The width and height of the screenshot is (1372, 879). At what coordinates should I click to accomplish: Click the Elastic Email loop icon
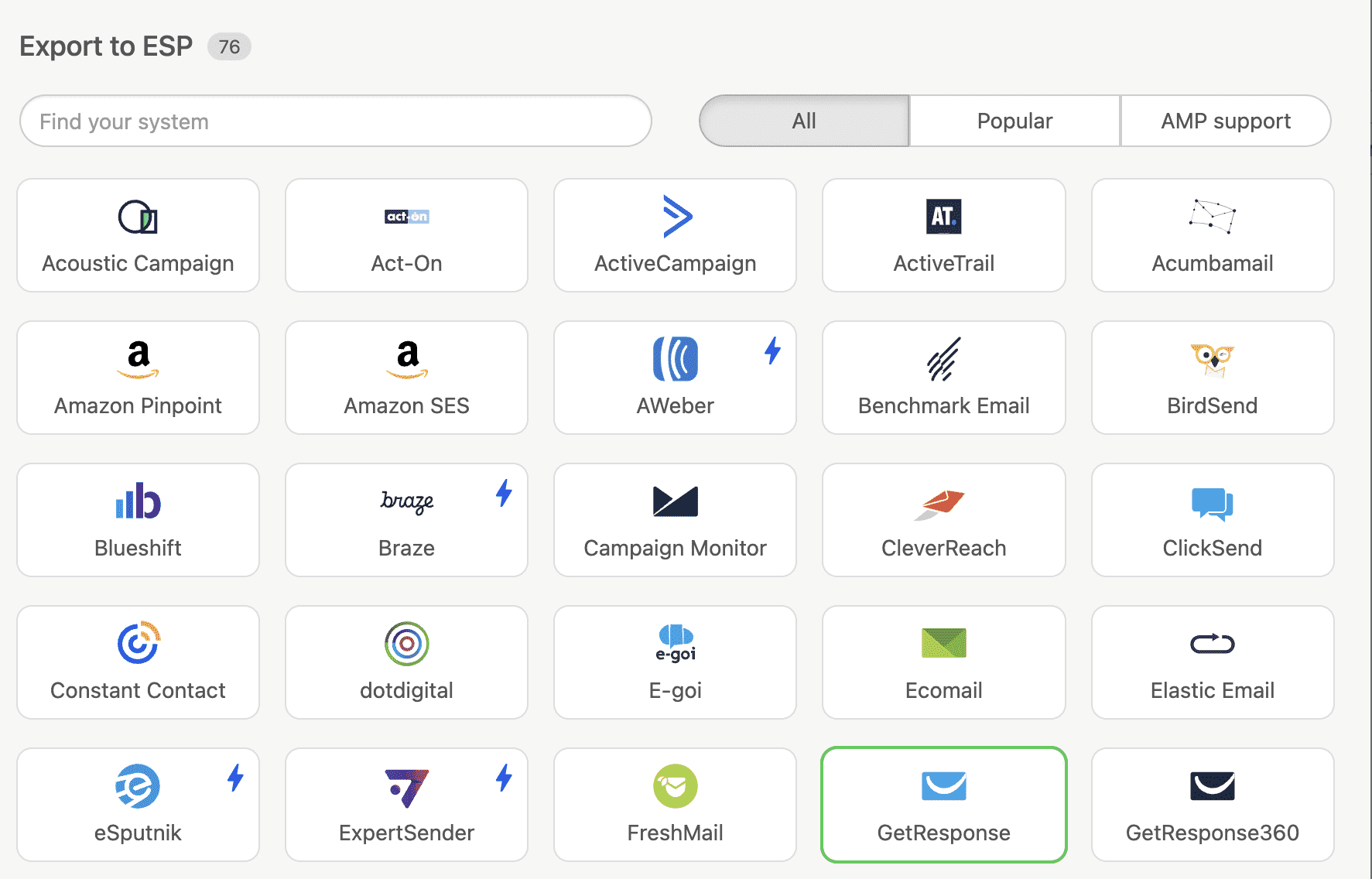[1212, 643]
